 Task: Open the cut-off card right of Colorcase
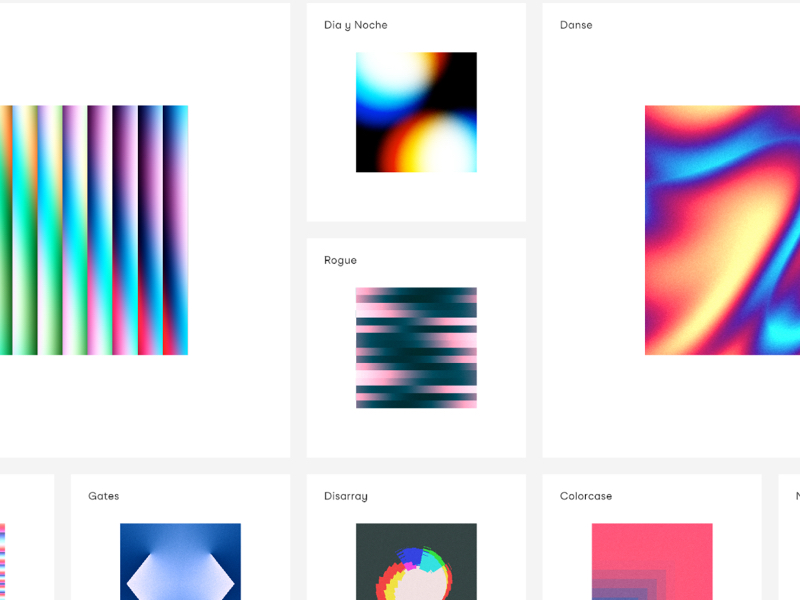789,537
